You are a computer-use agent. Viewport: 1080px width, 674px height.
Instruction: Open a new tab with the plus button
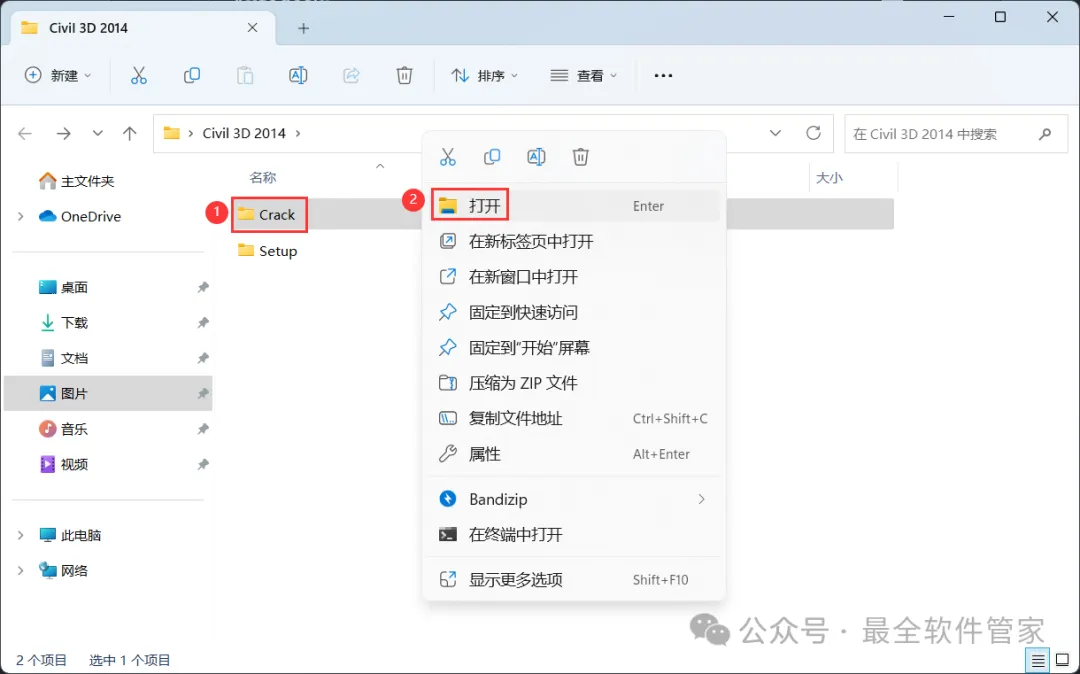tap(303, 28)
